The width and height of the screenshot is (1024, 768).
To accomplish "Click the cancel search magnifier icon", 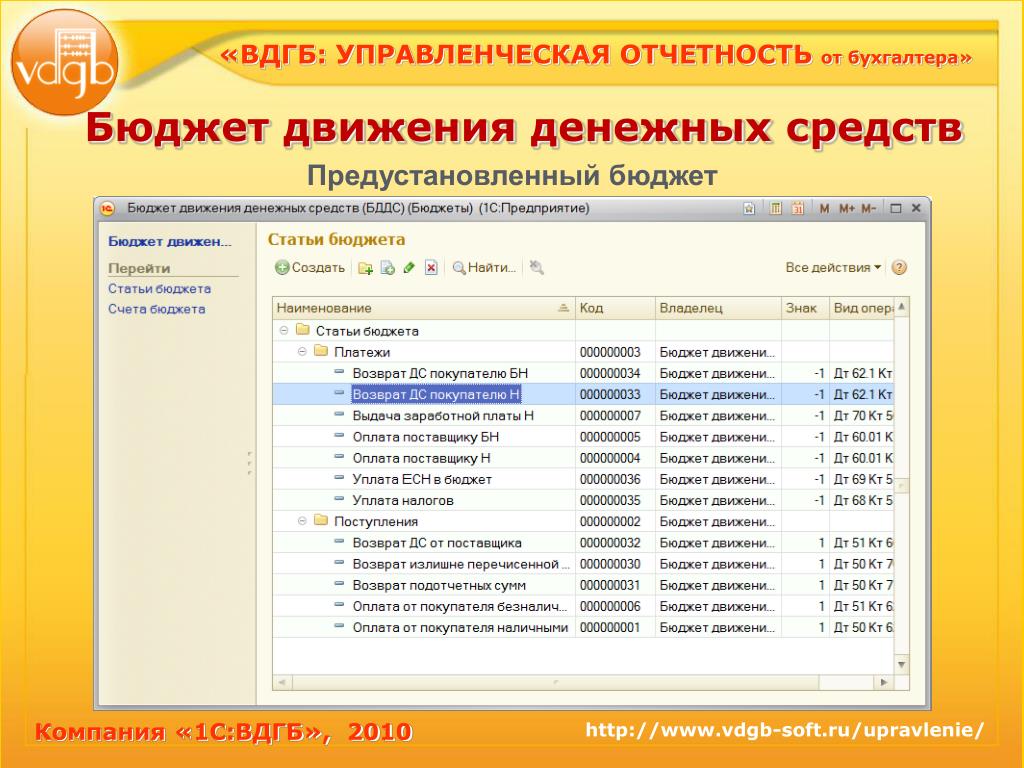I will 537,268.
